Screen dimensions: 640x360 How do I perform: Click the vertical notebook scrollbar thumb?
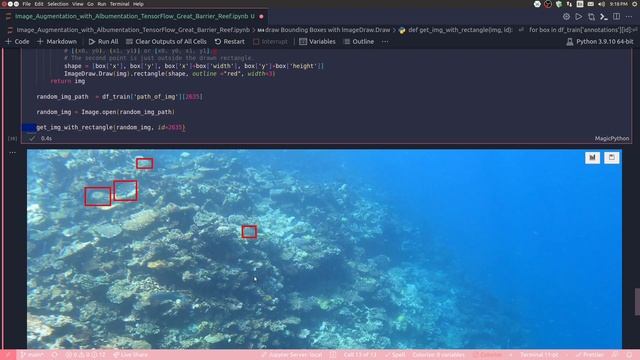[x=637, y=302]
